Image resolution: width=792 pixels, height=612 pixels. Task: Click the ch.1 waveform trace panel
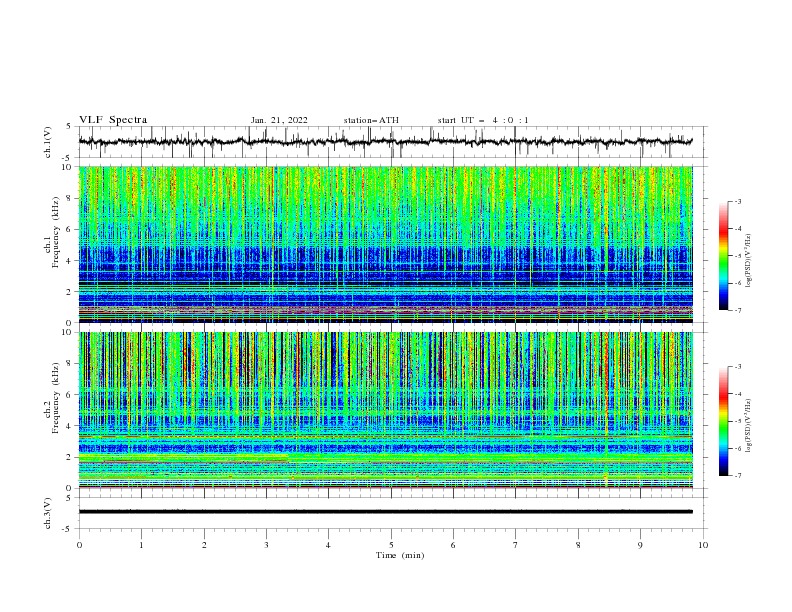[393, 142]
